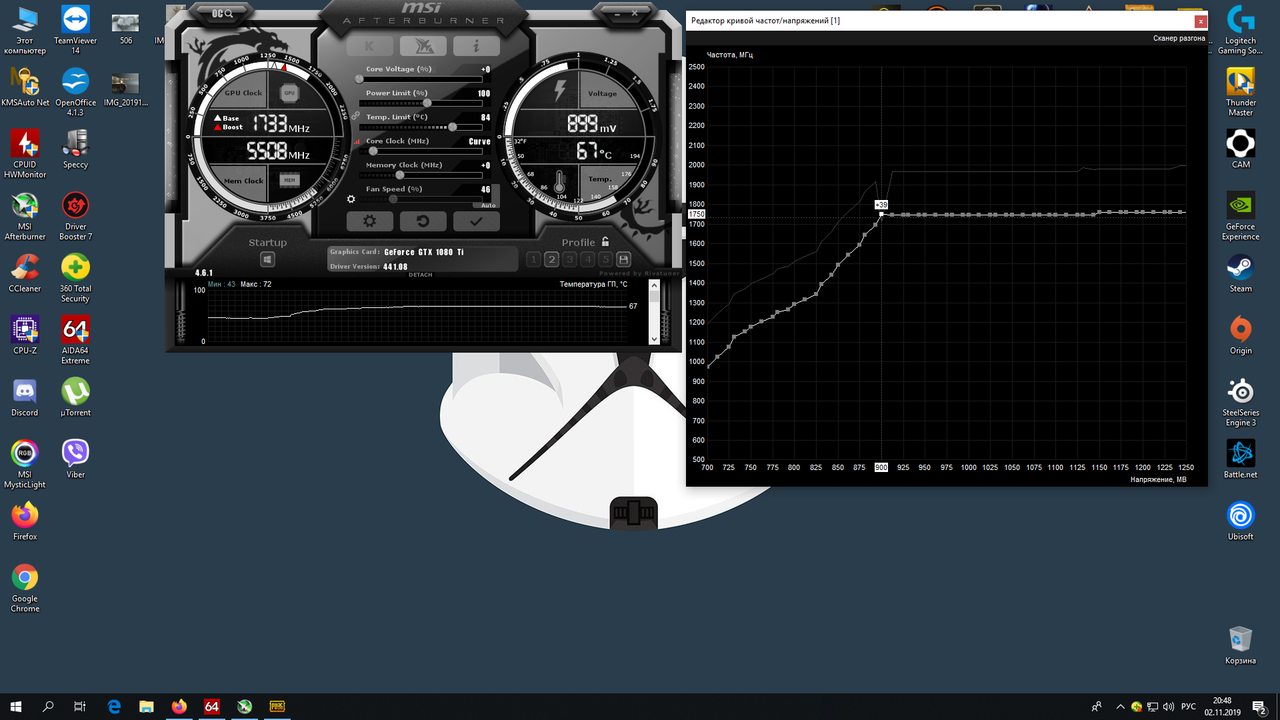Open GeForce Experience desktop shortcut

(1241, 217)
